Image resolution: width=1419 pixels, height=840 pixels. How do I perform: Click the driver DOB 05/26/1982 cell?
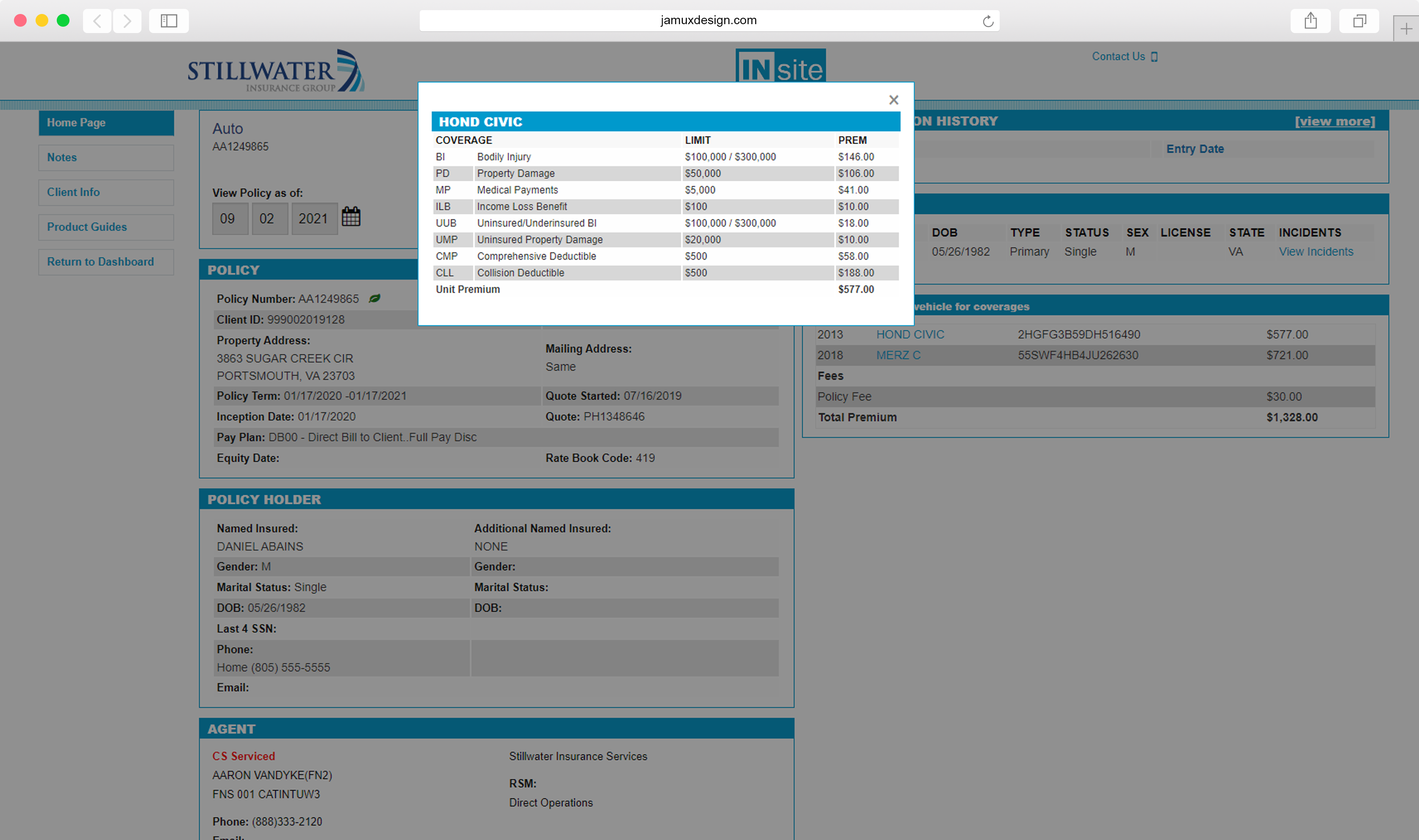[961, 251]
